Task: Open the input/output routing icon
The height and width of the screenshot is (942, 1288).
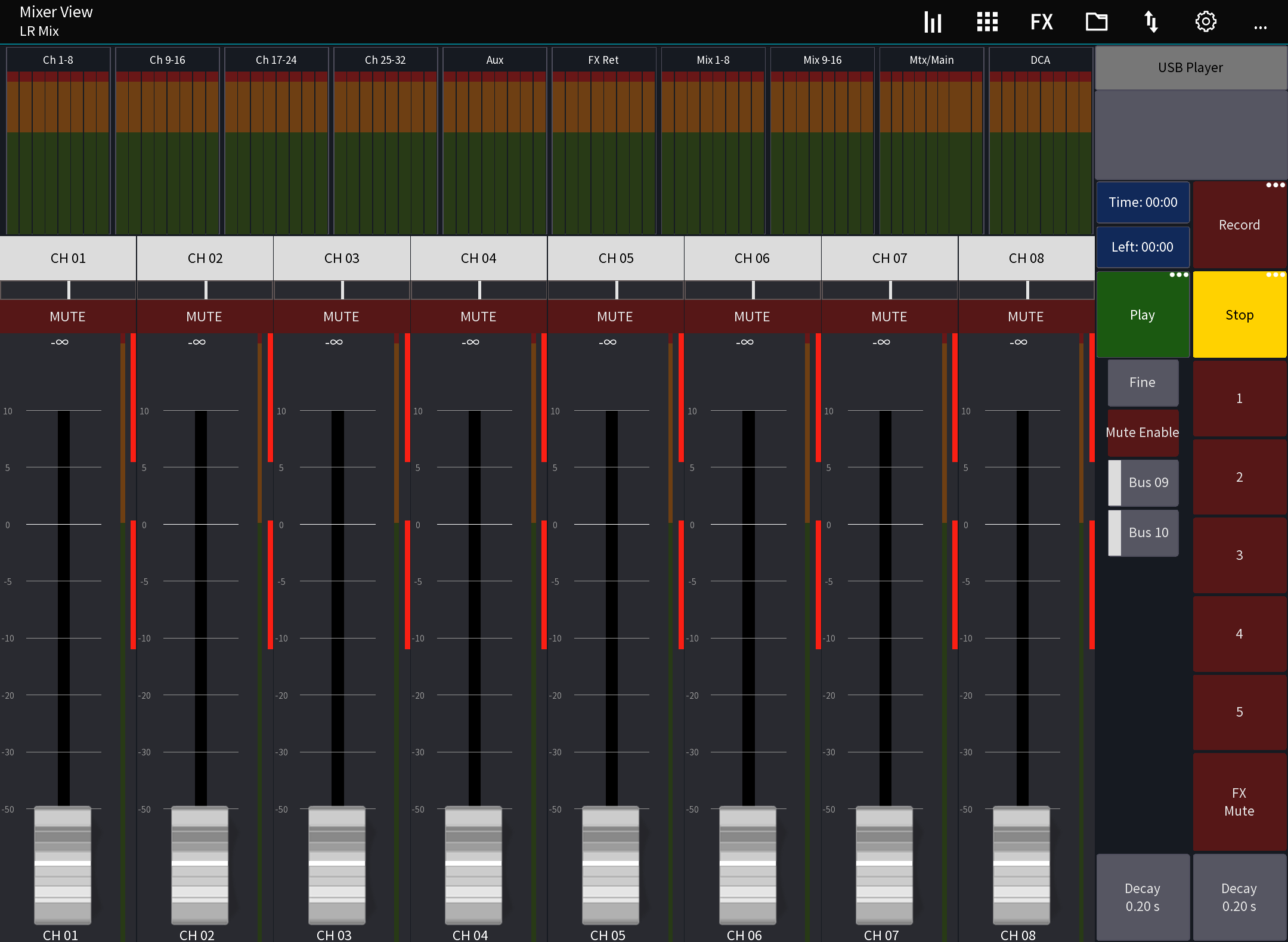Action: pyautogui.click(x=1151, y=21)
